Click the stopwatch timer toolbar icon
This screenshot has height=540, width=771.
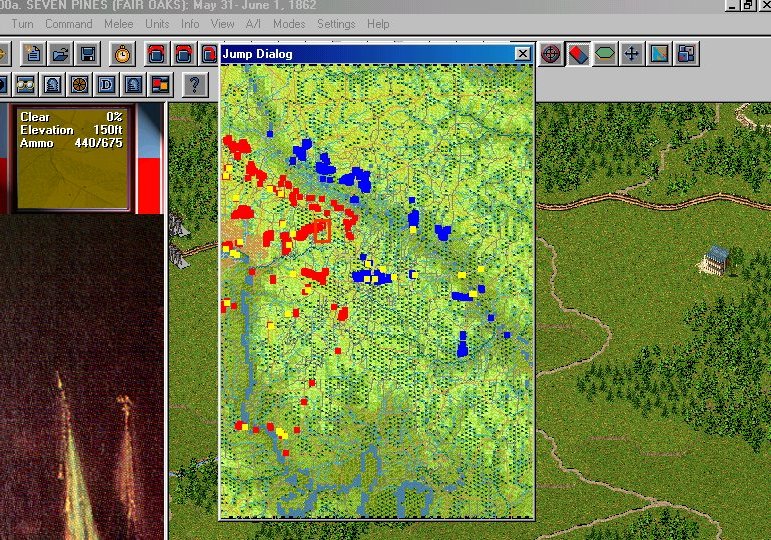pos(122,54)
